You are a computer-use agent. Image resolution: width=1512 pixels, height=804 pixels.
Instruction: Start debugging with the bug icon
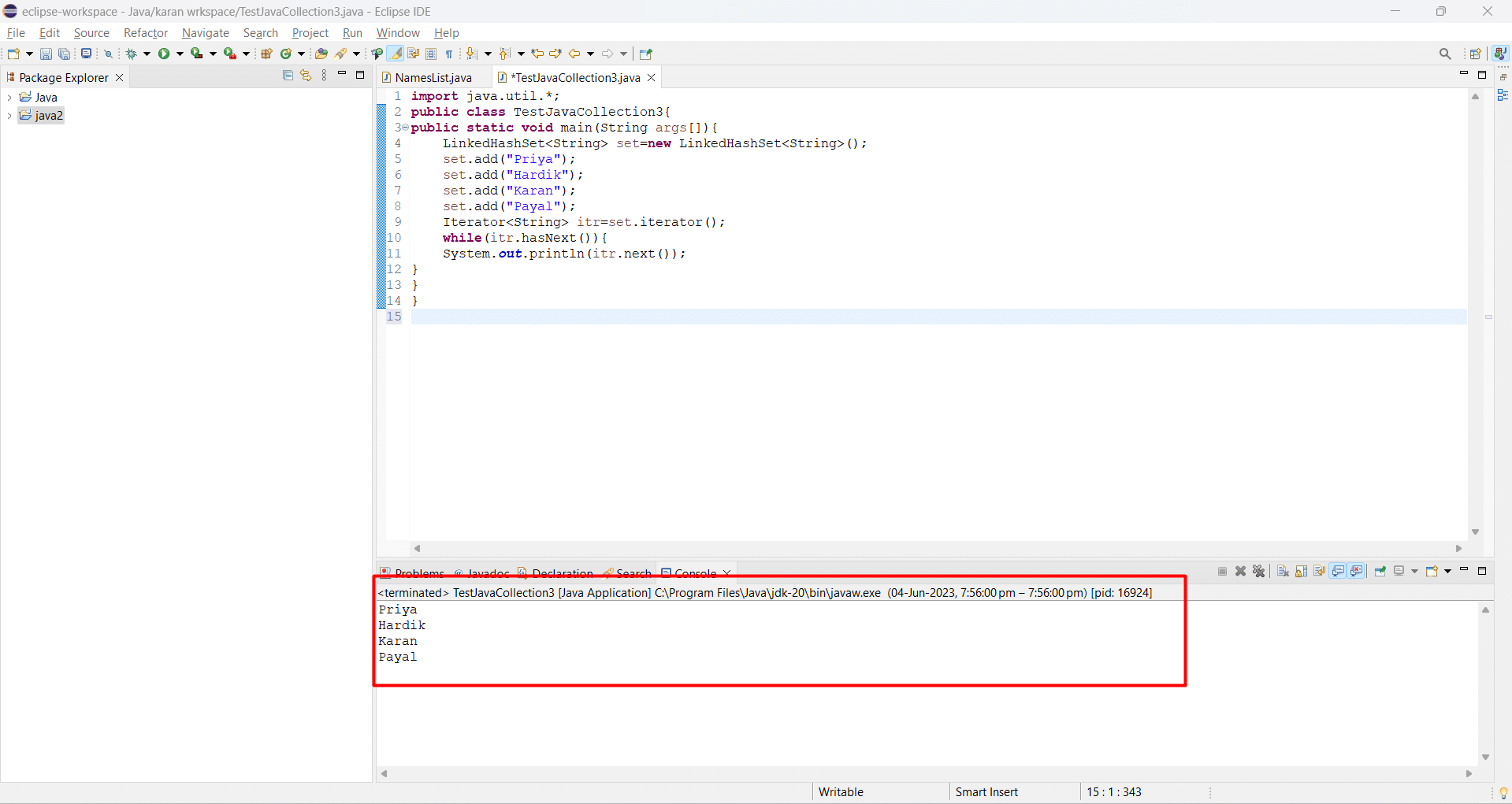(x=132, y=54)
